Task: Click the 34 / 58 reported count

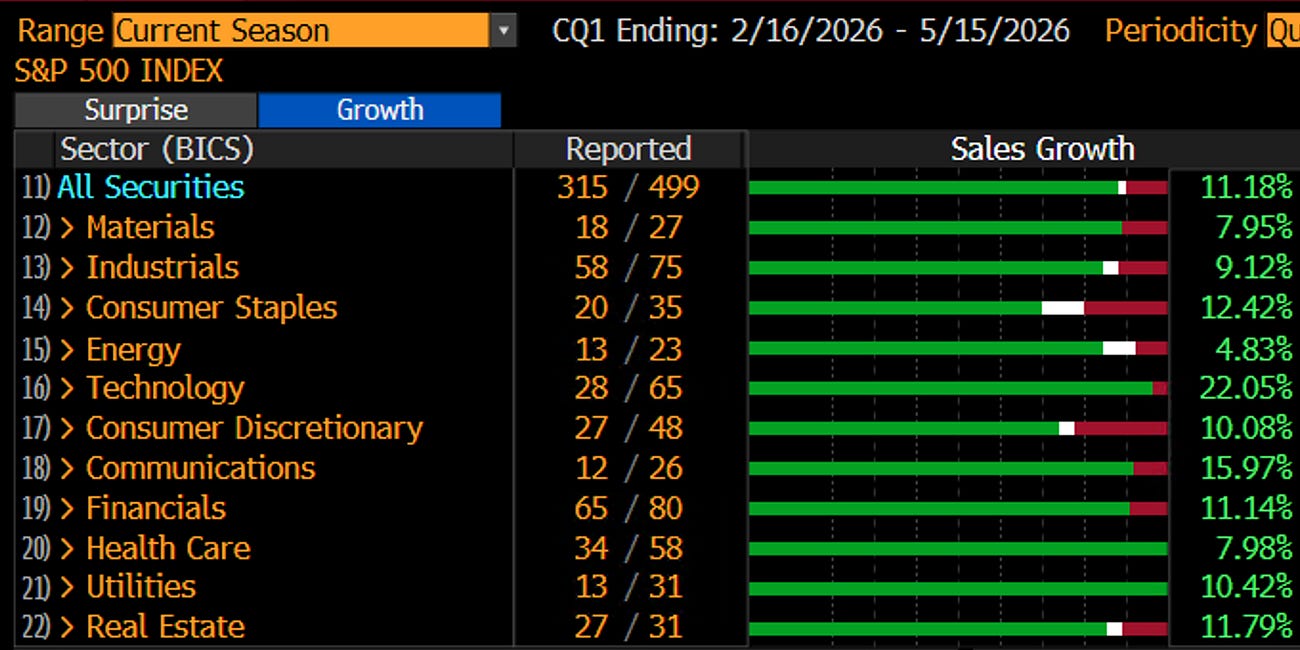Action: click(x=629, y=548)
